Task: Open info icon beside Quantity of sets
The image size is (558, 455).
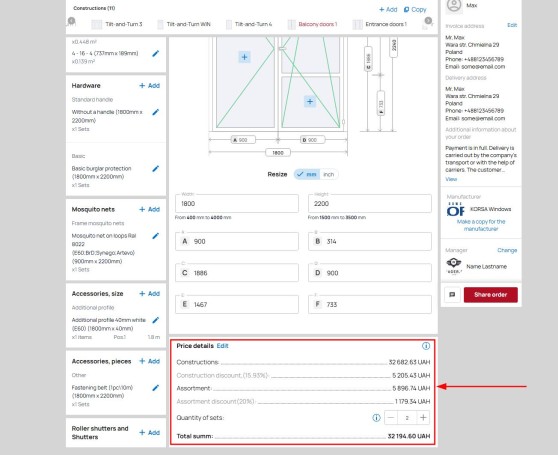Action: (x=376, y=418)
